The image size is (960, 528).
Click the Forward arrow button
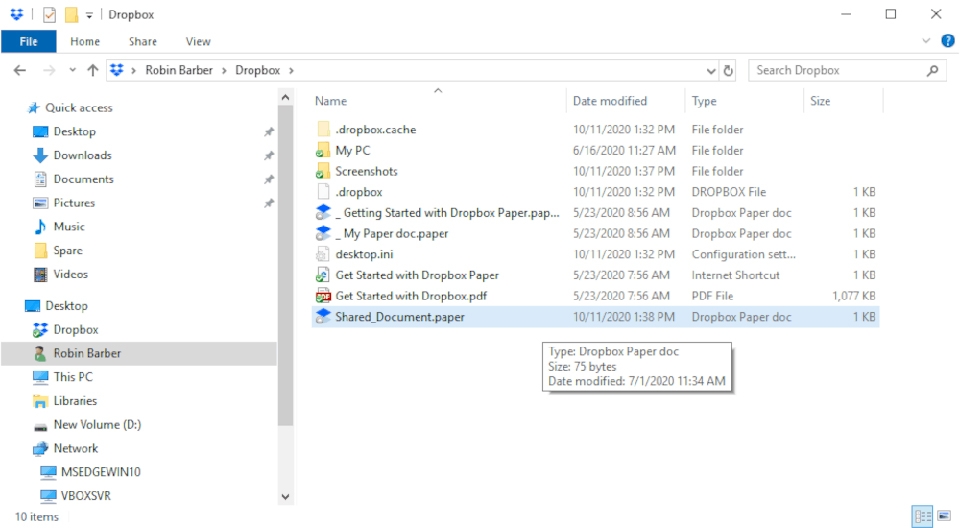49,70
